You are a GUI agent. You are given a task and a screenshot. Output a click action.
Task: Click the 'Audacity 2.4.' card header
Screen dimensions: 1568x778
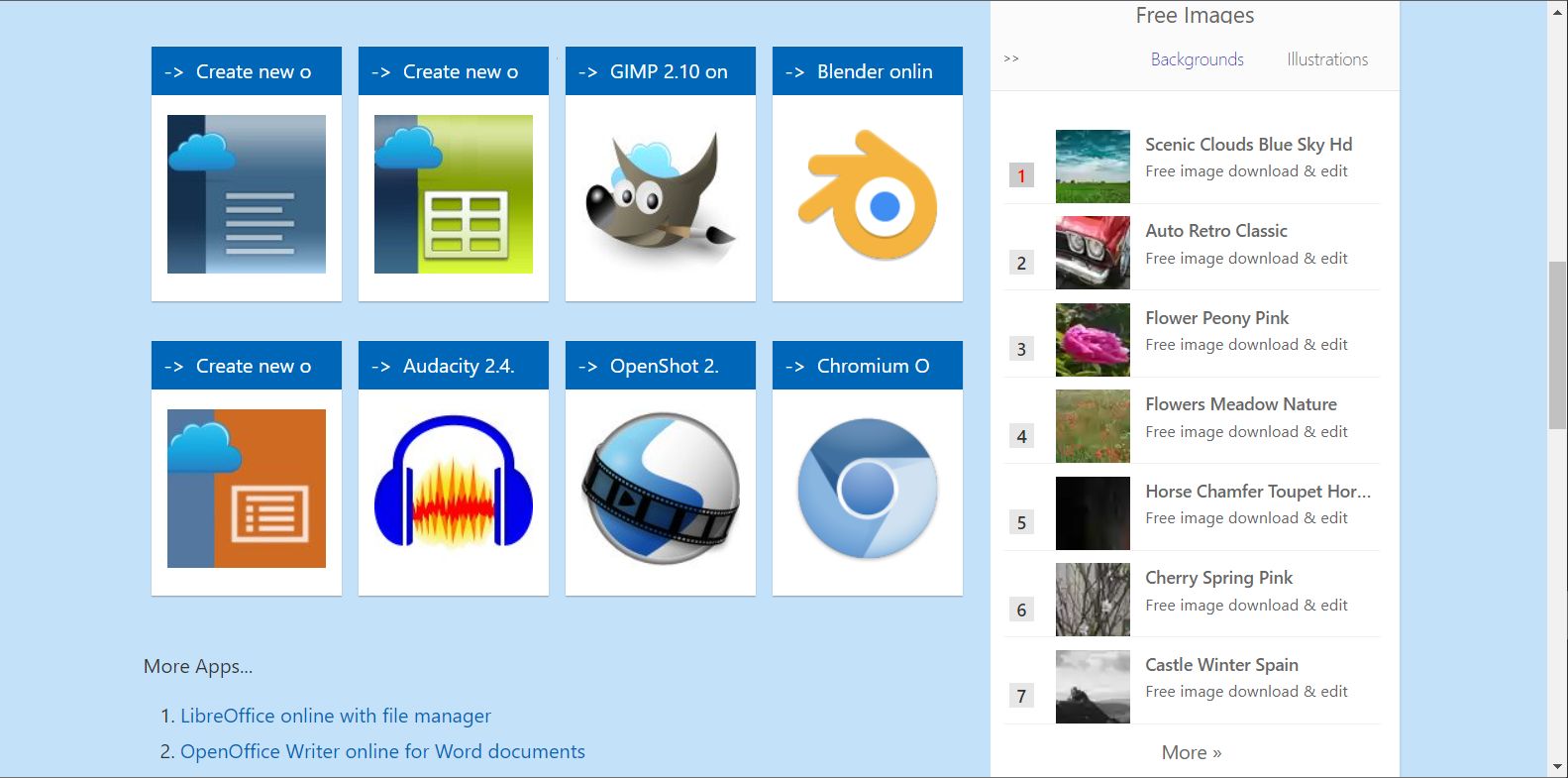pyautogui.click(x=454, y=366)
